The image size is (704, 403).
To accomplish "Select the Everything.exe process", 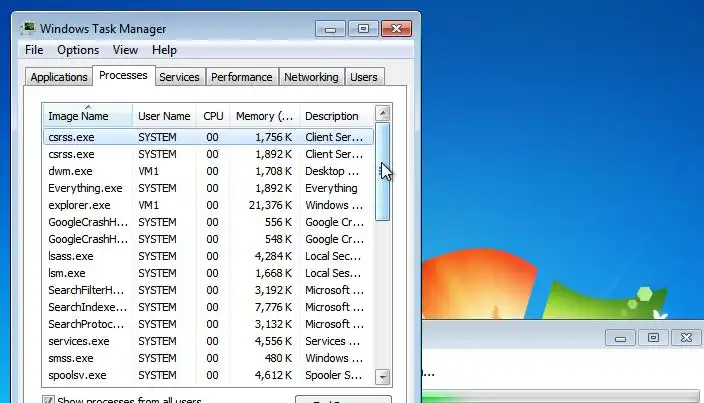I will pos(208,188).
